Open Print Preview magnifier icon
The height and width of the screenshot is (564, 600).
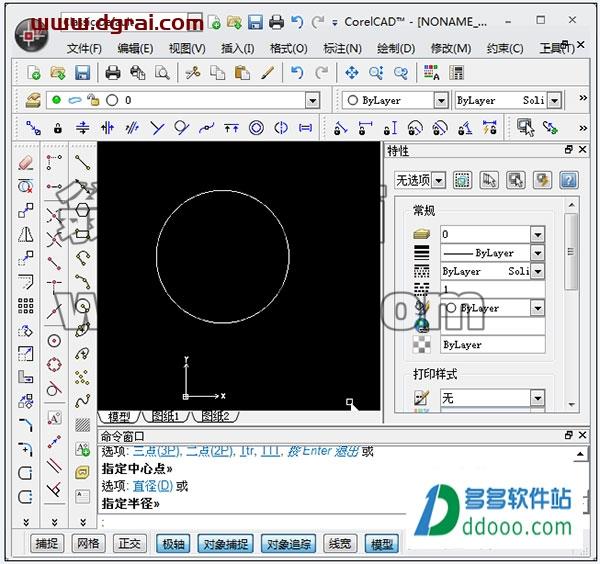162,72
